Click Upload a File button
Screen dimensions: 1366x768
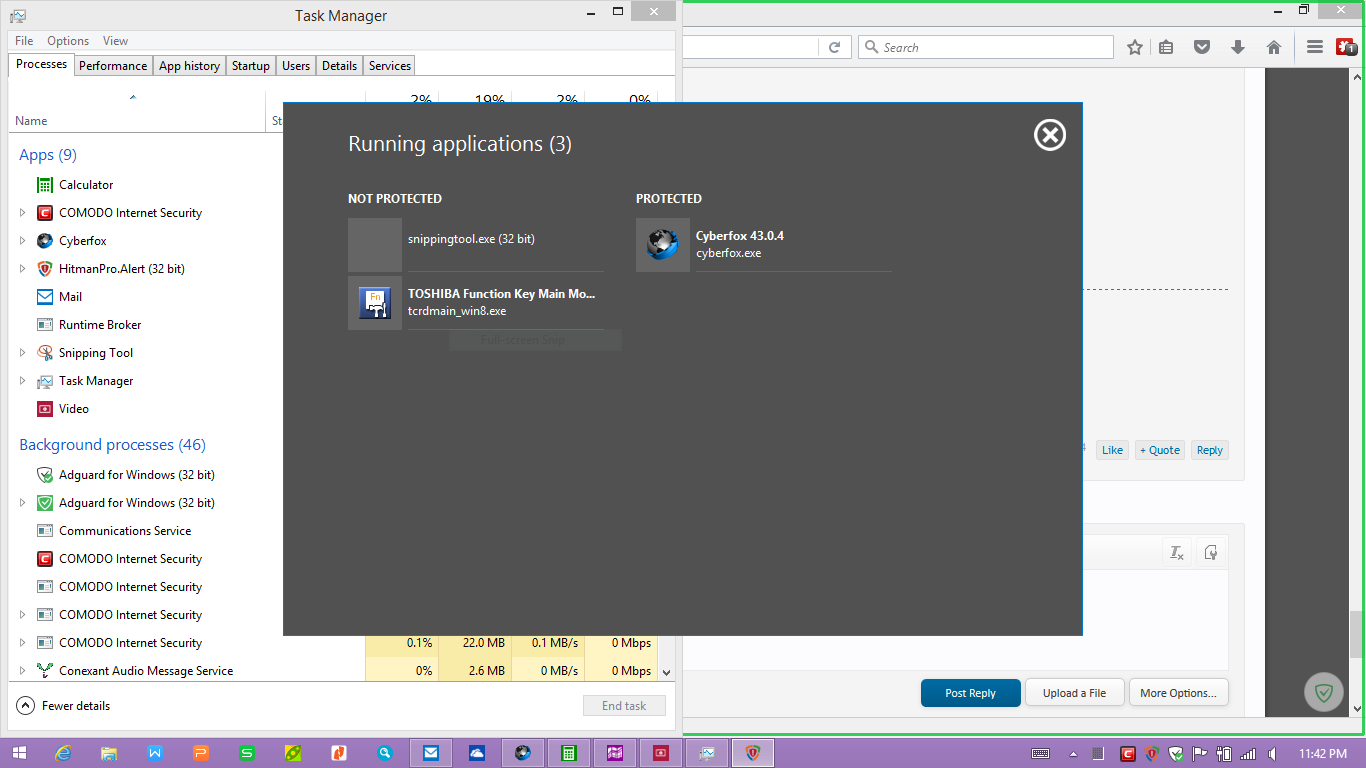point(1074,693)
